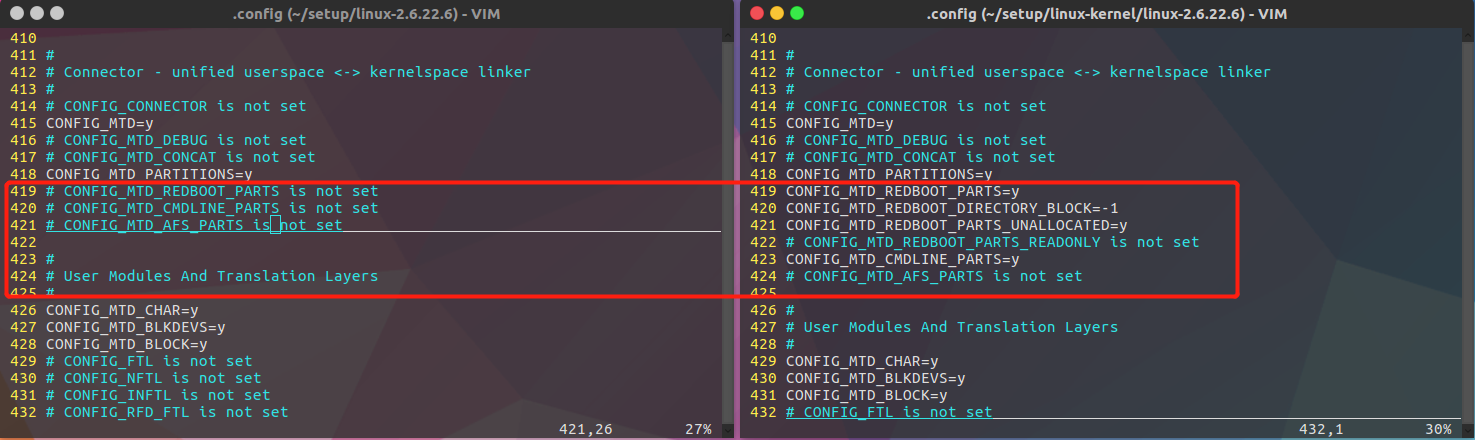Click CONFIG_MTD_PARTITIONS=y in left window
Viewport: 1475px width, 440px height.
149,174
